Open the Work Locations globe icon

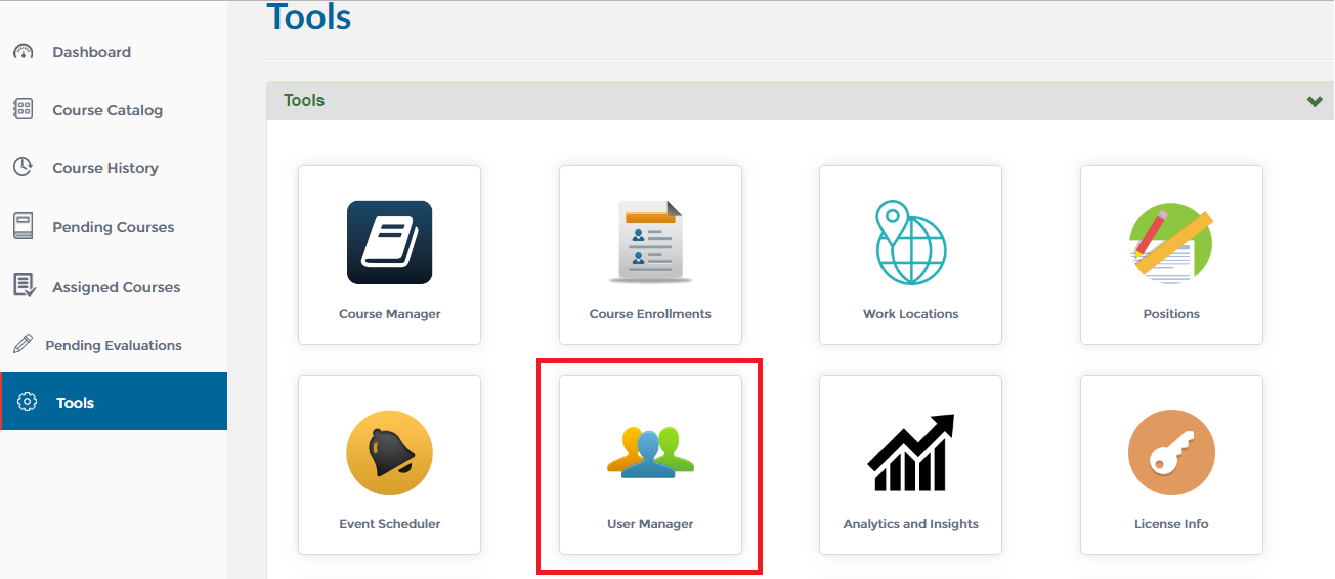click(910, 242)
